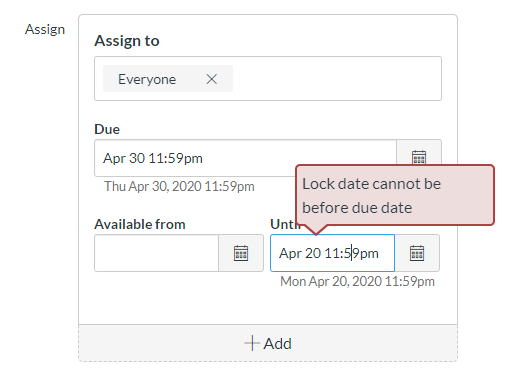This screenshot has width=521, height=375.
Task: Click the Lock date error message
Action: pyautogui.click(x=372, y=196)
